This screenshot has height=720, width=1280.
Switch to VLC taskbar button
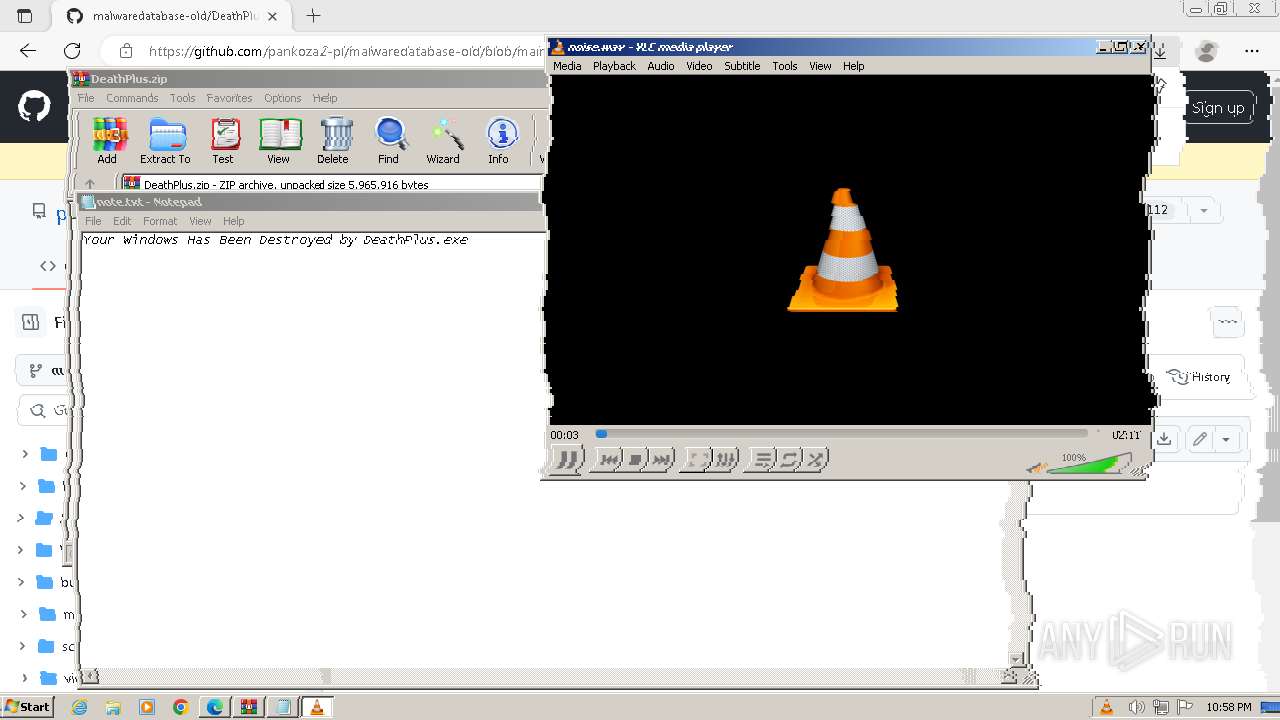pos(317,707)
